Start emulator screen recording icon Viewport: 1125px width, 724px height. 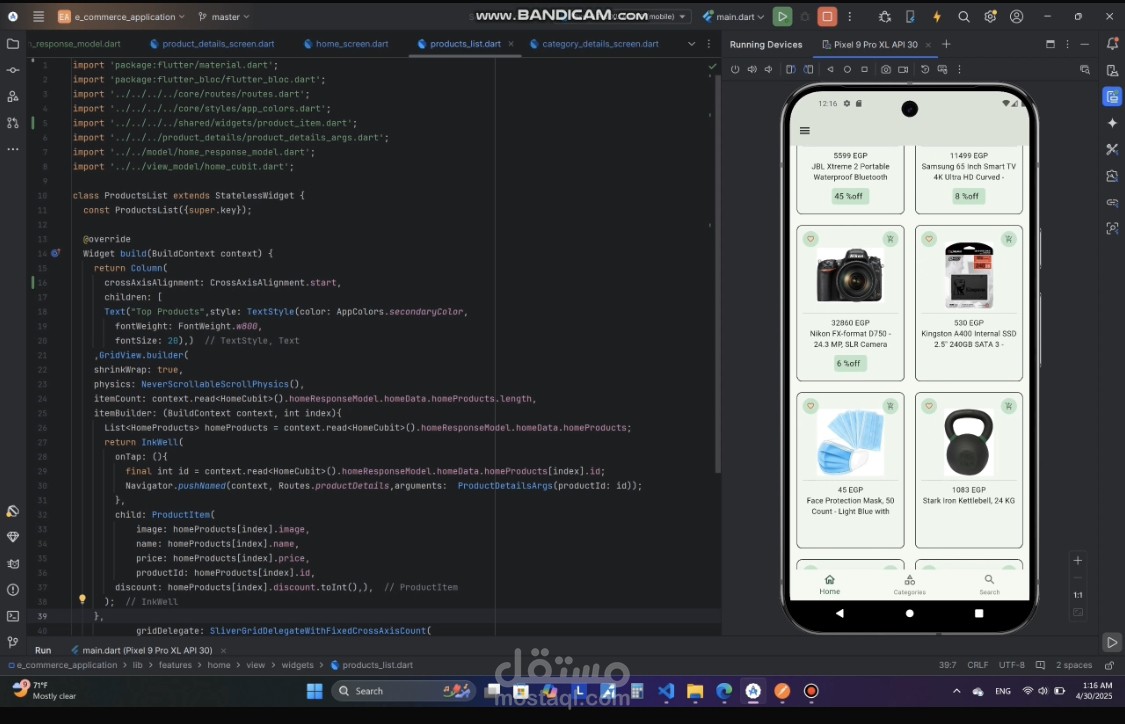[x=903, y=70]
